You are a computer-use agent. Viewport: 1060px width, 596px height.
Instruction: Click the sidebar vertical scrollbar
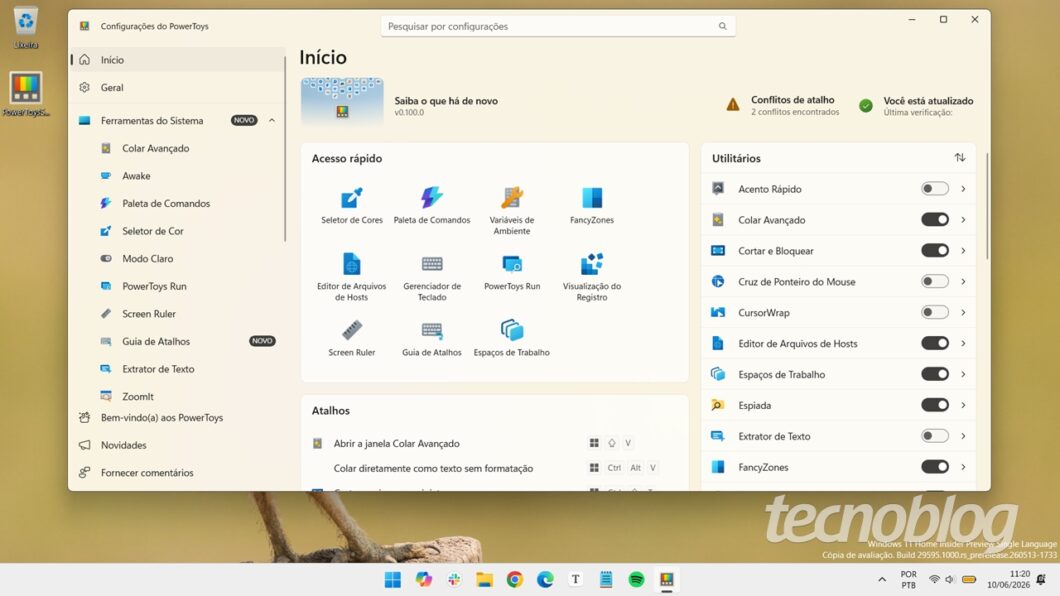[x=285, y=149]
